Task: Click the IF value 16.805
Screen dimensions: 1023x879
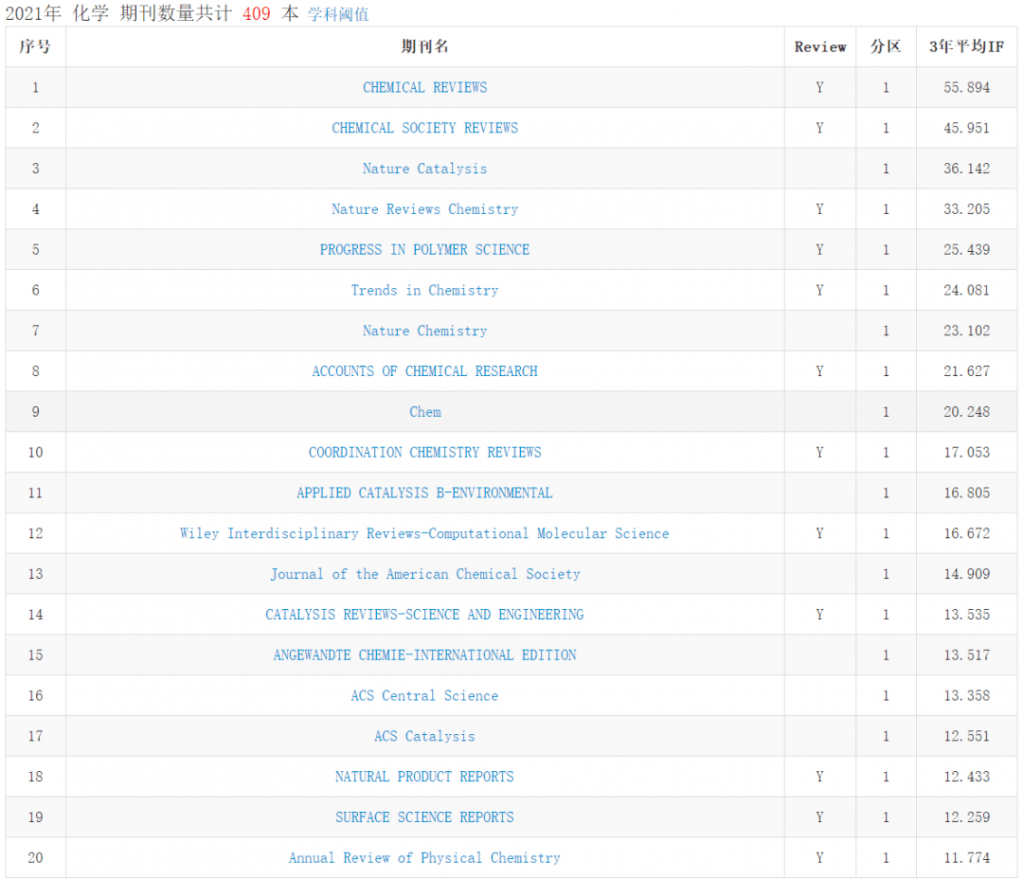Action: click(966, 493)
